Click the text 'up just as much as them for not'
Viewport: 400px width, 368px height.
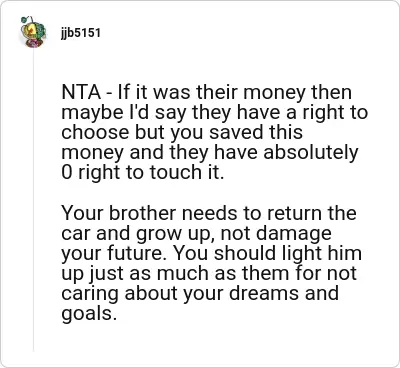(209, 274)
